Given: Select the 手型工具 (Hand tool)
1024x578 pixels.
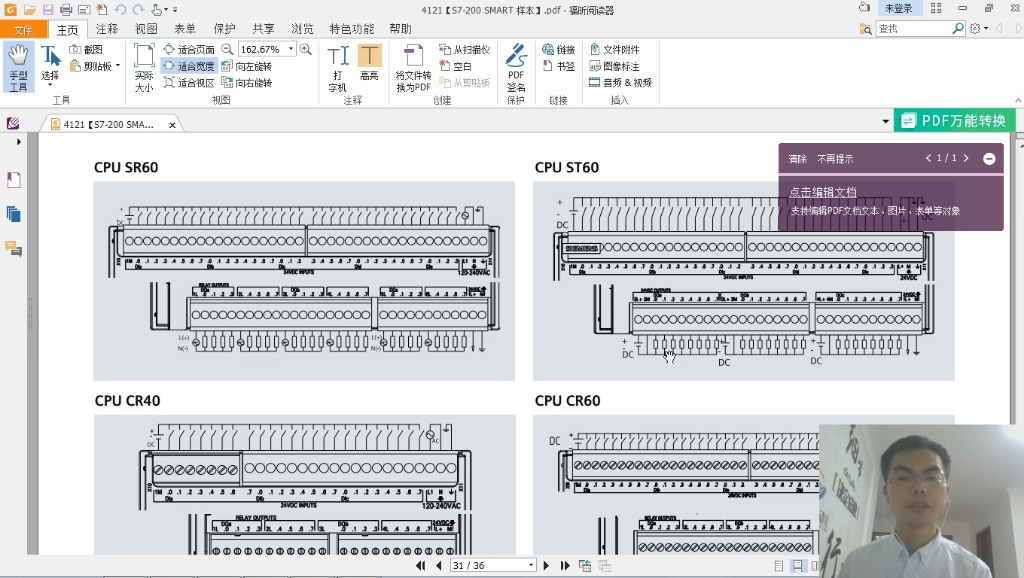Looking at the screenshot, I should [18, 62].
